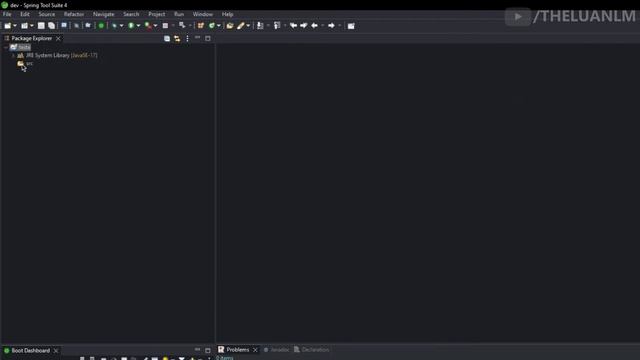Open the Debug dropdown arrow

point(121,26)
